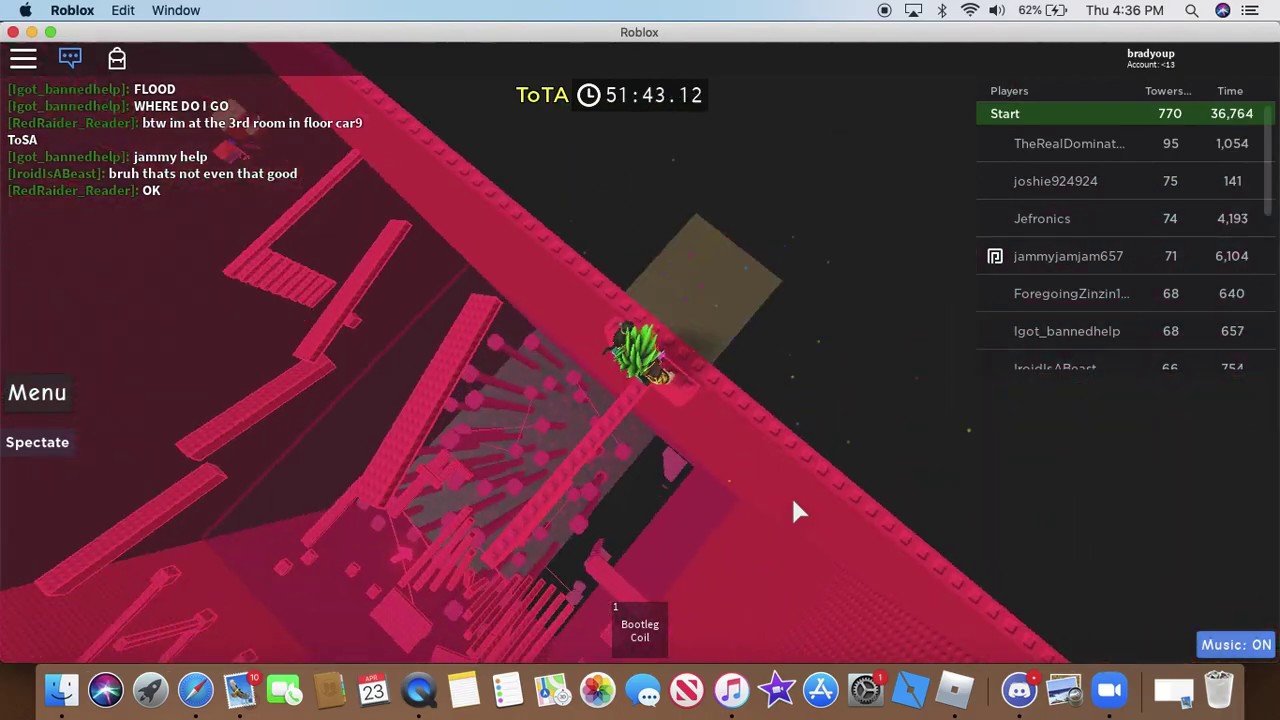Open Music app in dock
Screen dimensions: 1280x720
pyautogui.click(x=732, y=690)
